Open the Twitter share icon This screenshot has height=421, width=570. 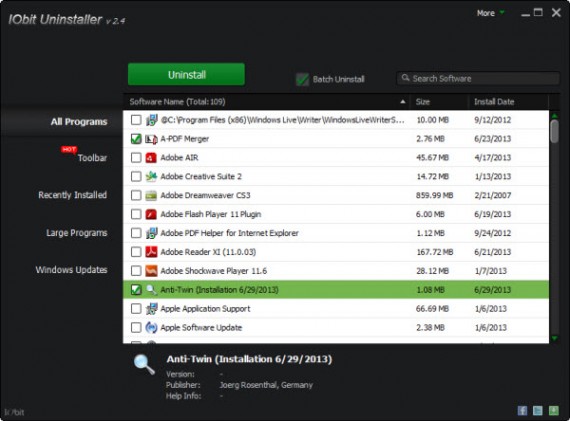coord(538,411)
